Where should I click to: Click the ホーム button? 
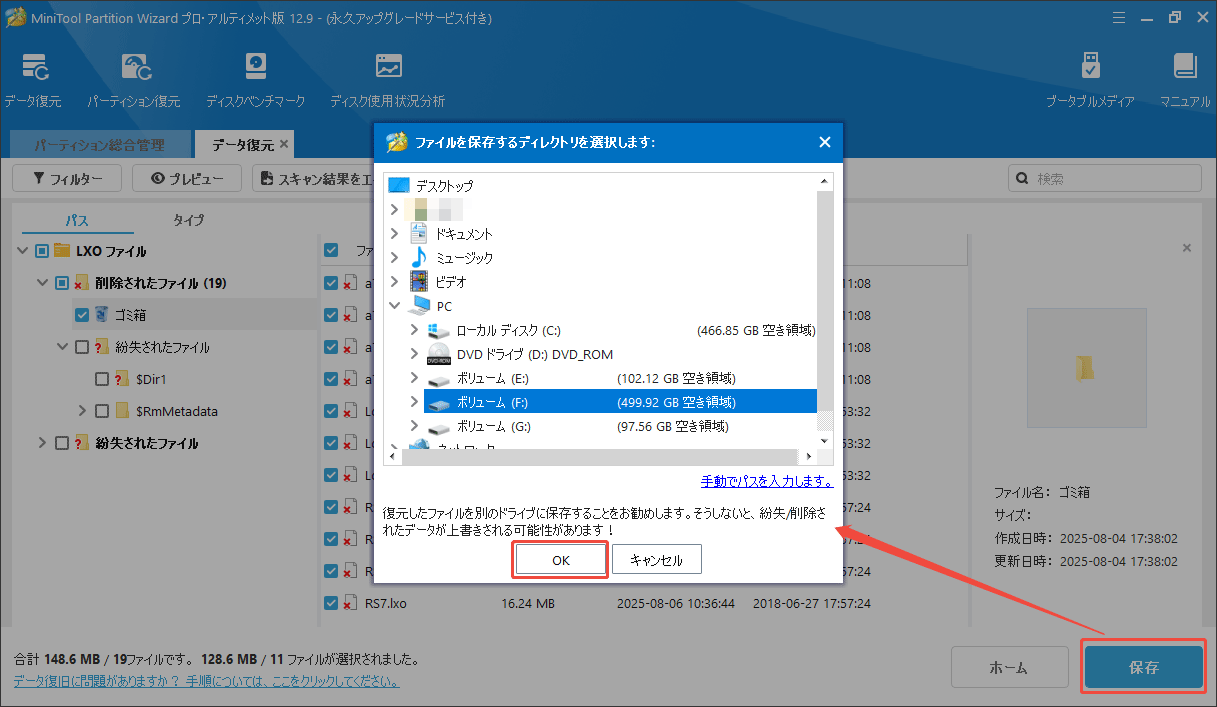click(1012, 667)
